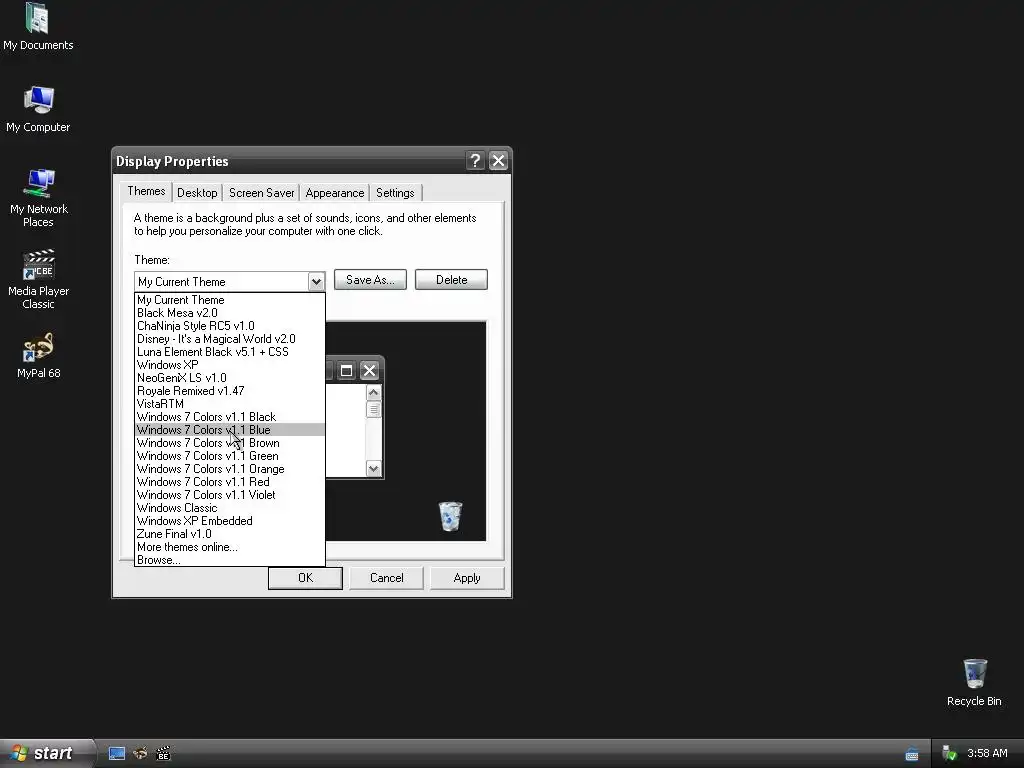Choose Royale Remixed v1.47 theme
This screenshot has width=1024, height=768.
[x=230, y=391]
